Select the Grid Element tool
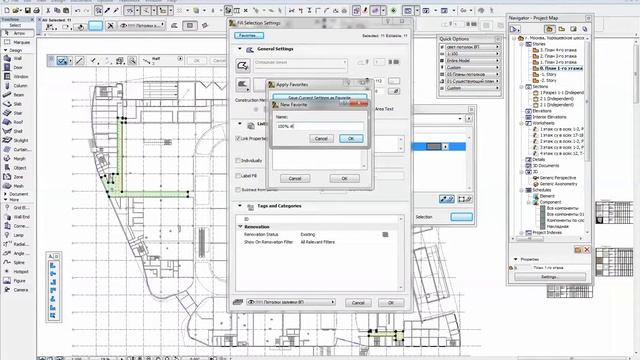 [x=17, y=208]
